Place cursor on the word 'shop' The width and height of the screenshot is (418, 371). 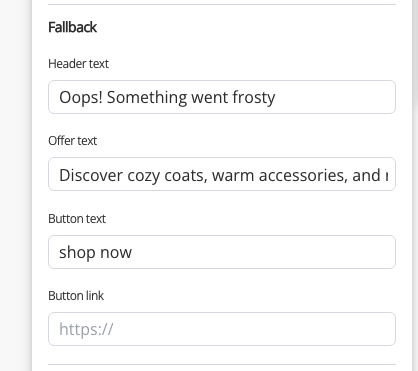(77, 253)
